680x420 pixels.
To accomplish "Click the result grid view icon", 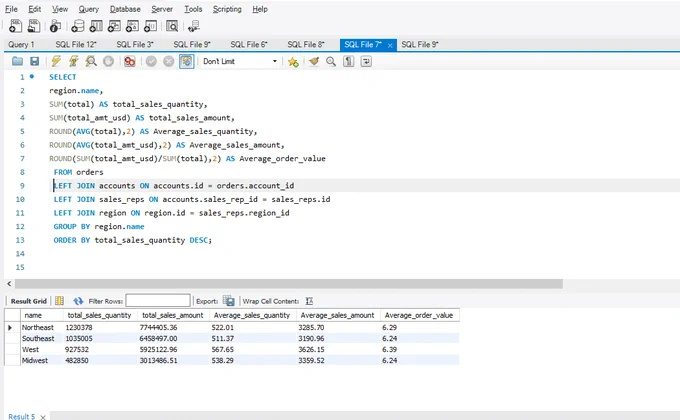I will tap(59, 301).
